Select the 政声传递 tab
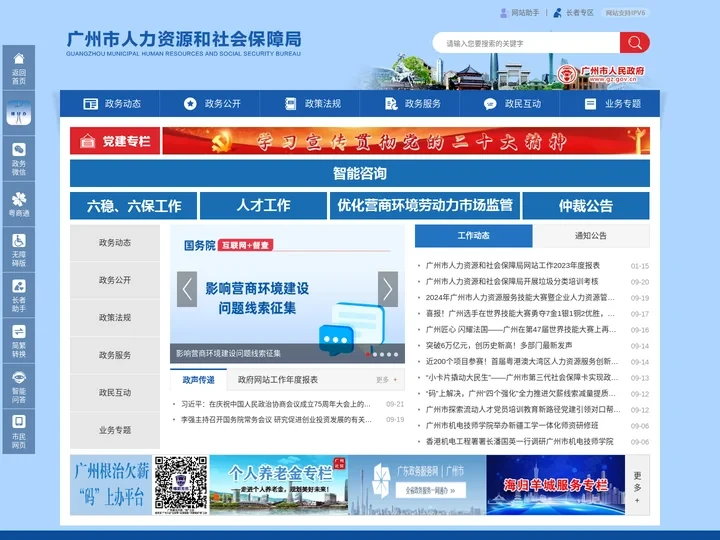Viewport: 720px width, 540px height. tap(198, 379)
